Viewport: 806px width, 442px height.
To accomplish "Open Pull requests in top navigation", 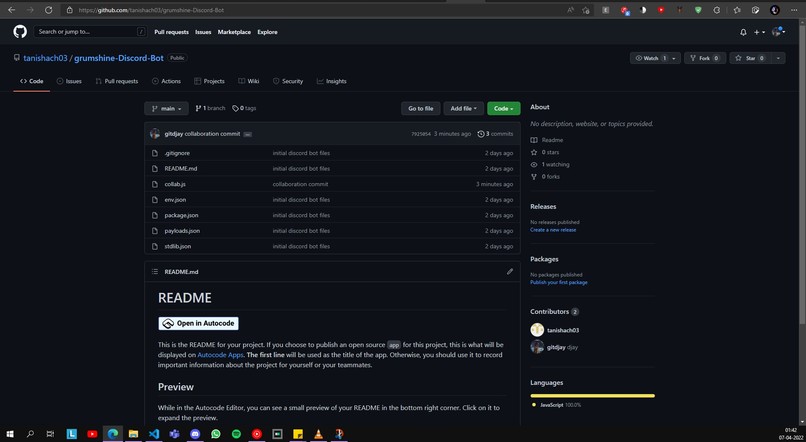I will (x=171, y=32).
